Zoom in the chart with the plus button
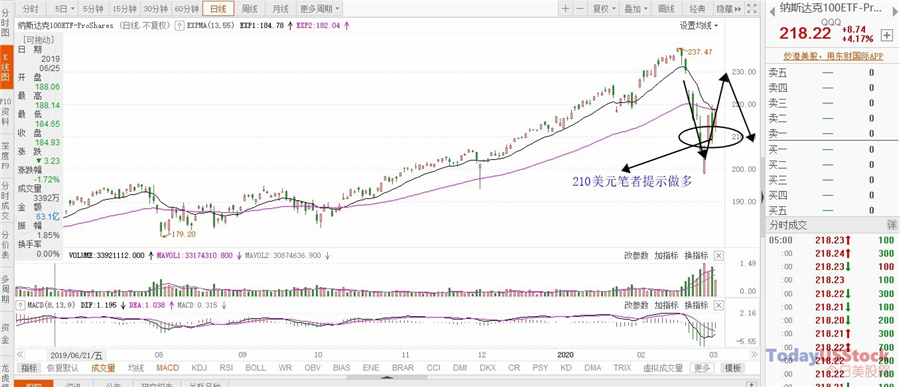Screen dimensions: 900x387 pyautogui.click(x=566, y=9)
